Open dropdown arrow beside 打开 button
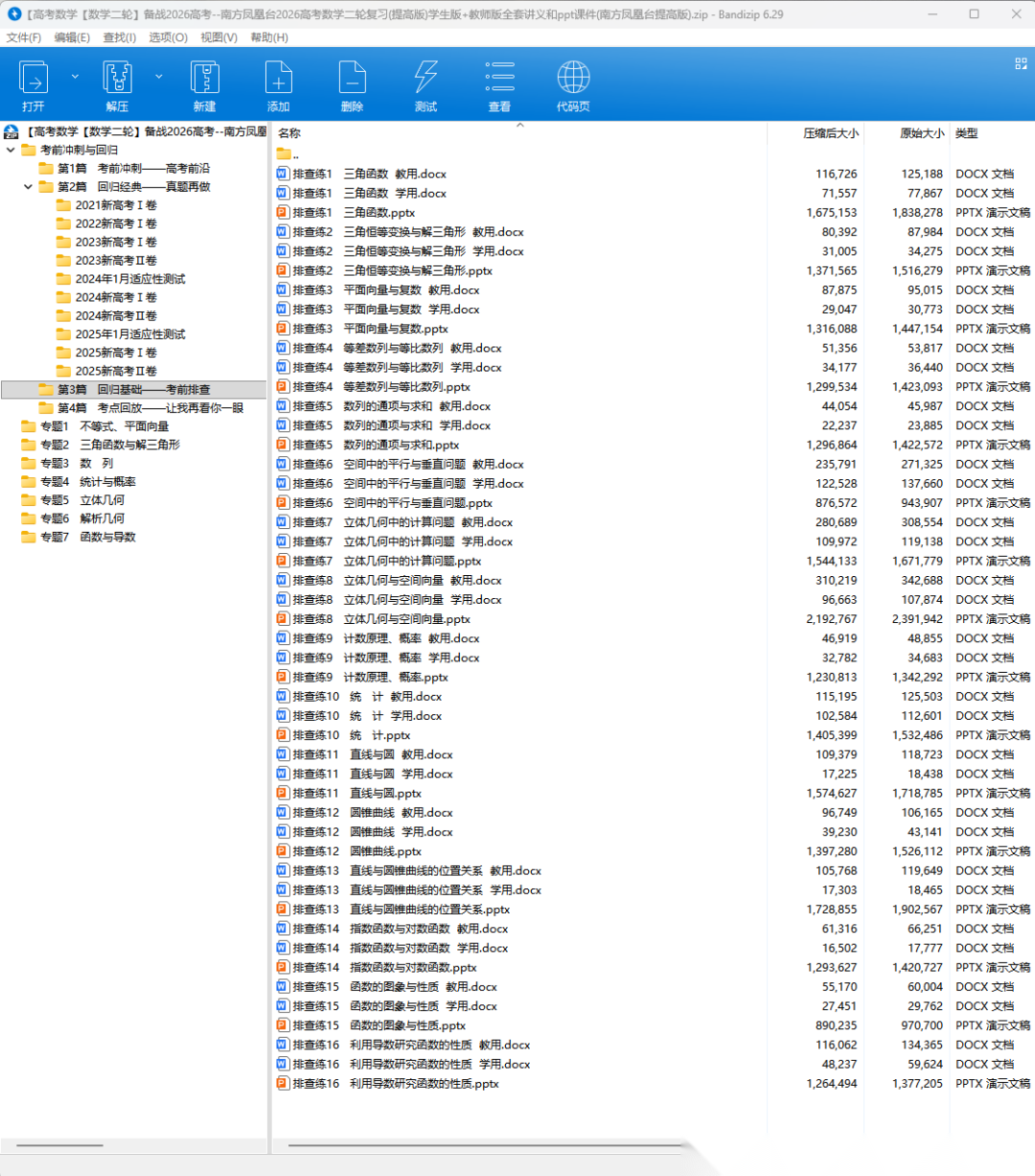The image size is (1035, 1176). point(75,76)
